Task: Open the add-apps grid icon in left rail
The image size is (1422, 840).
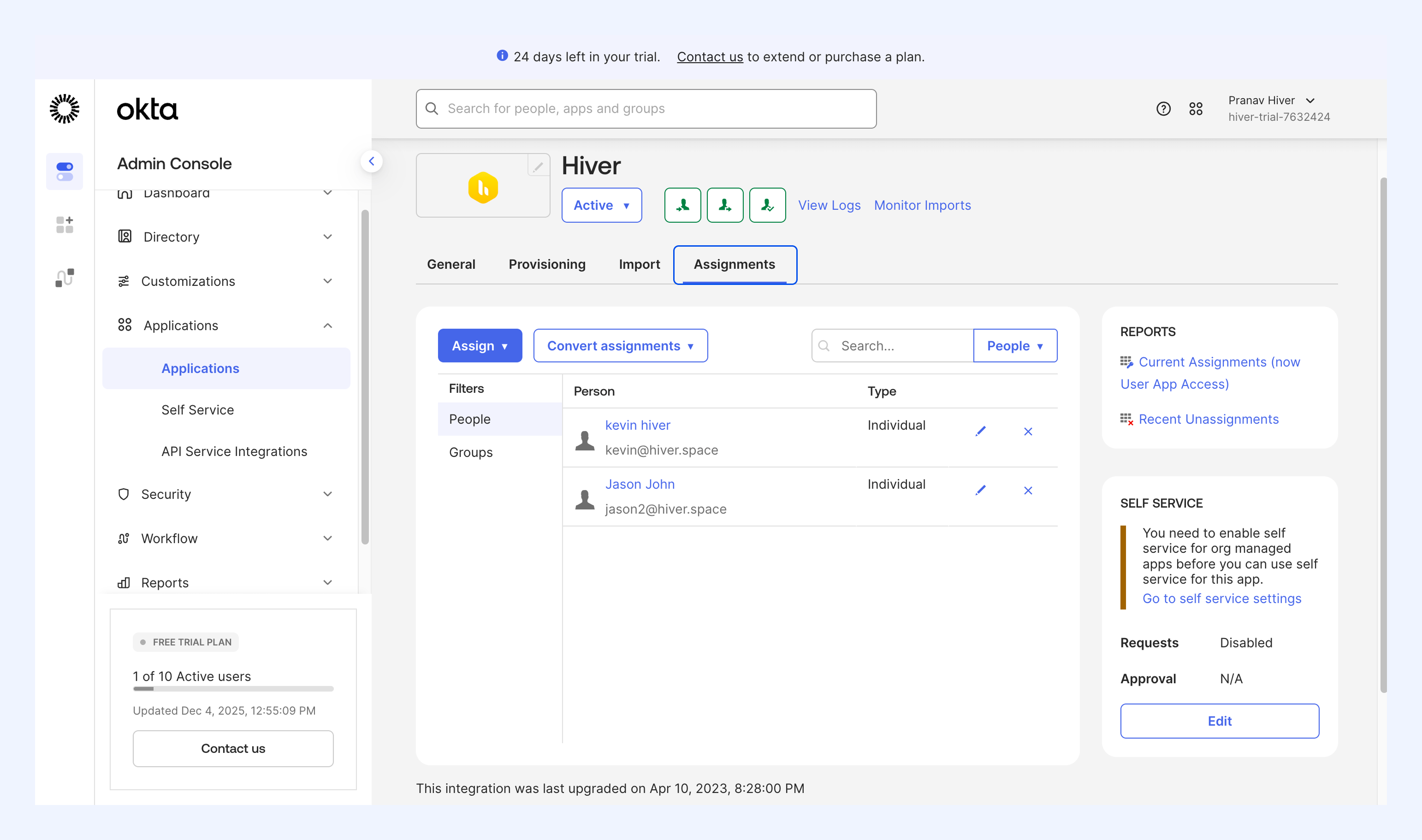Action: [65, 225]
